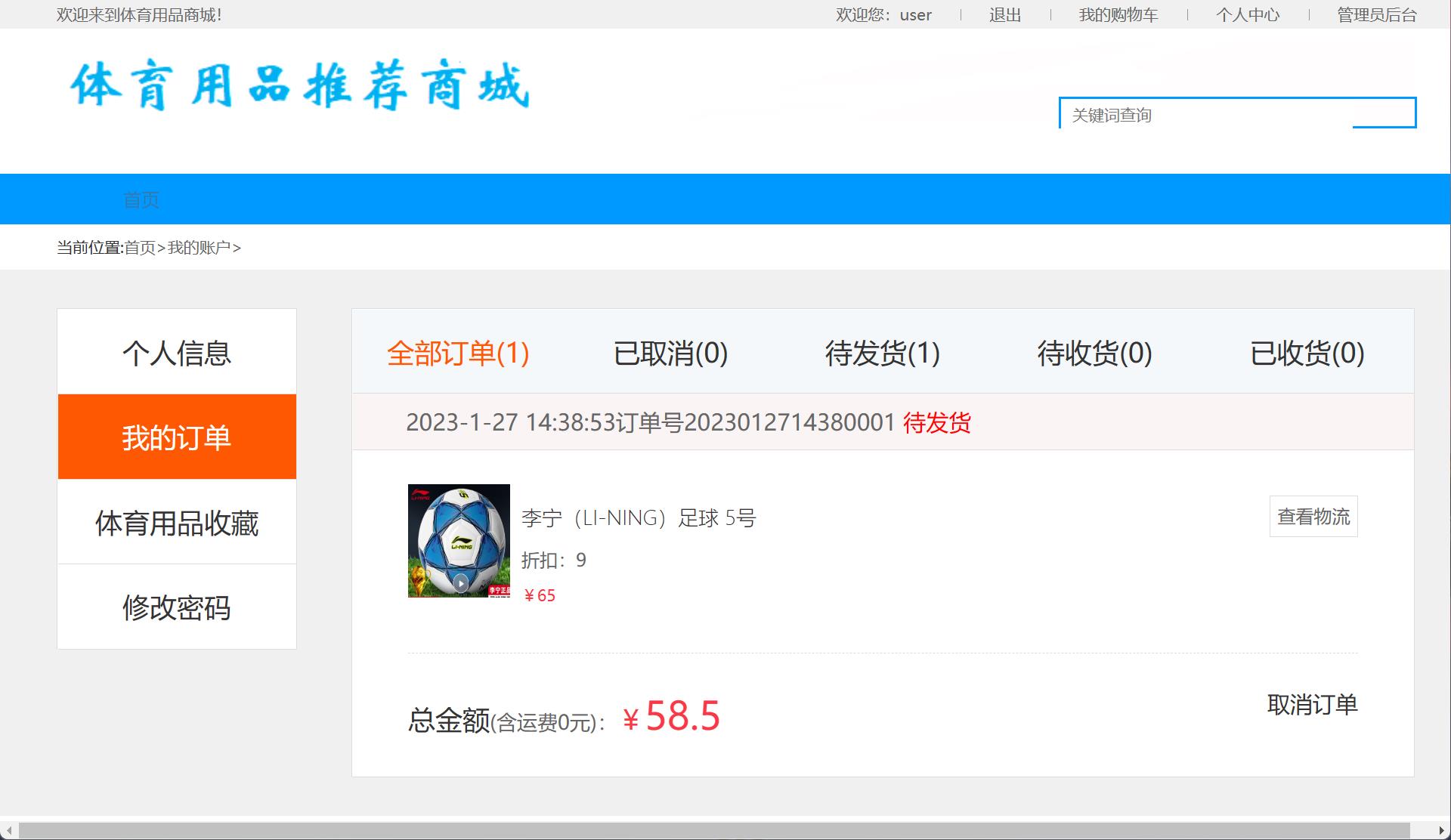Open 个人中心 personal center

[1248, 14]
